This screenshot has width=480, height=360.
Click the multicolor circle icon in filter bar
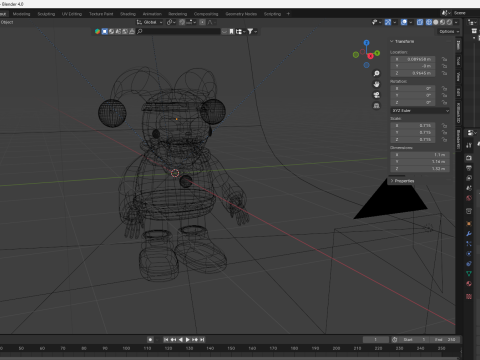[97, 31]
